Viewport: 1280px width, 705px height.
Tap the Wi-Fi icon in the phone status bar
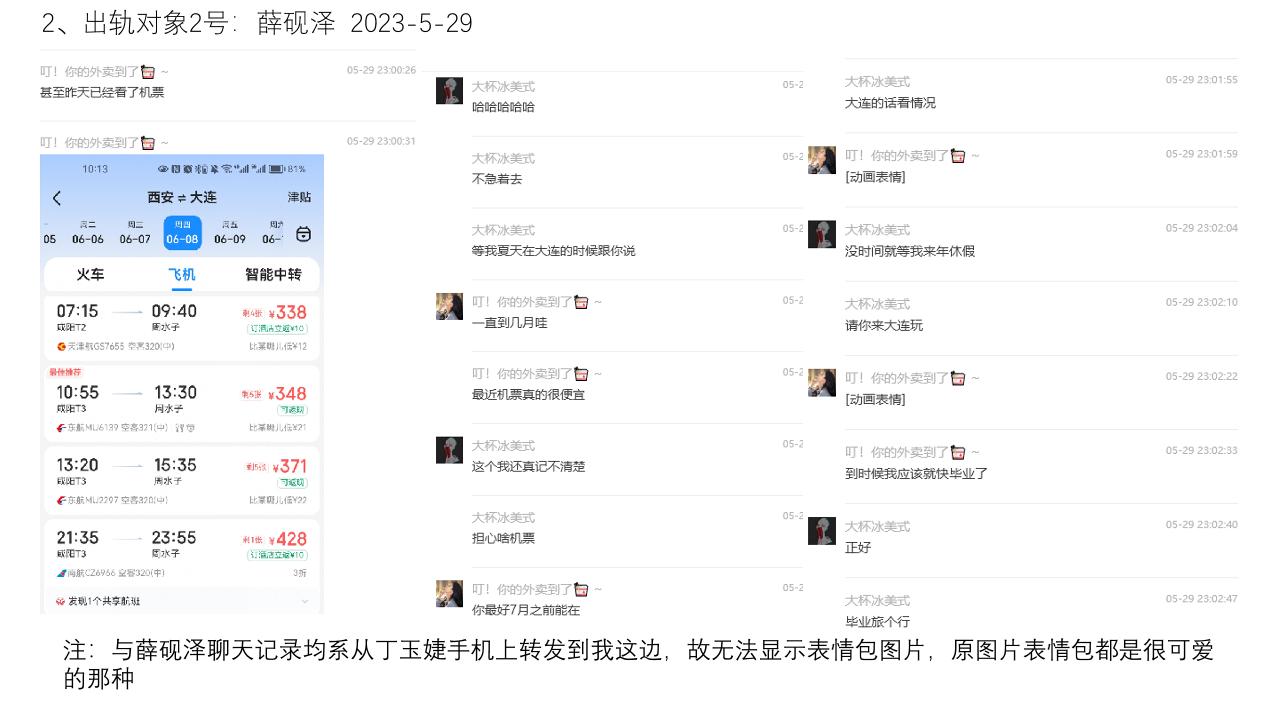tap(226, 169)
